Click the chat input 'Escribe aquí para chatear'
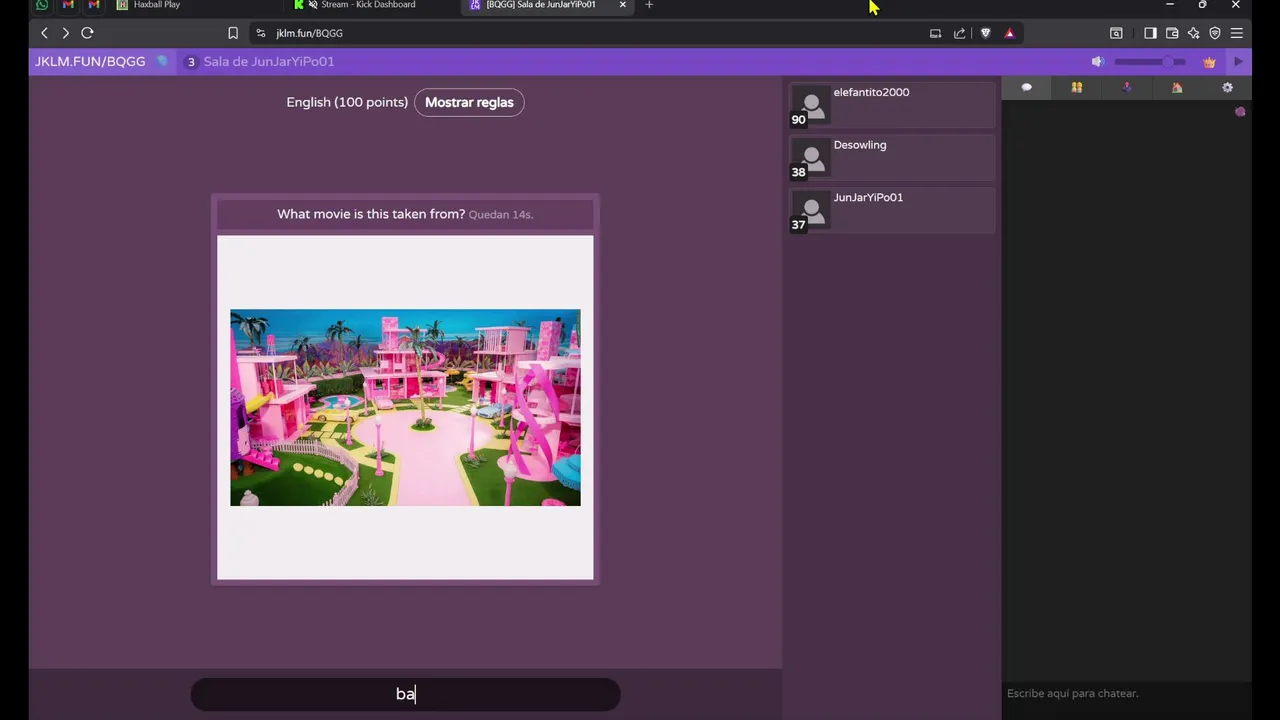Viewport: 1280px width, 720px height. [x=1127, y=693]
